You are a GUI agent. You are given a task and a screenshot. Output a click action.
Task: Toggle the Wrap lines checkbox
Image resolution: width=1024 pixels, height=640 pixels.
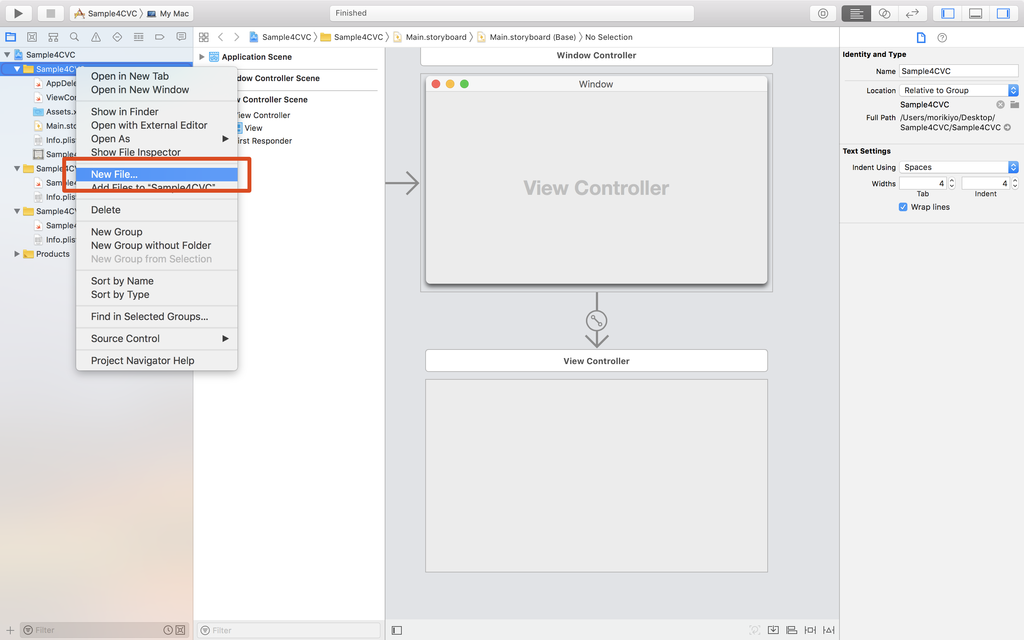(903, 207)
